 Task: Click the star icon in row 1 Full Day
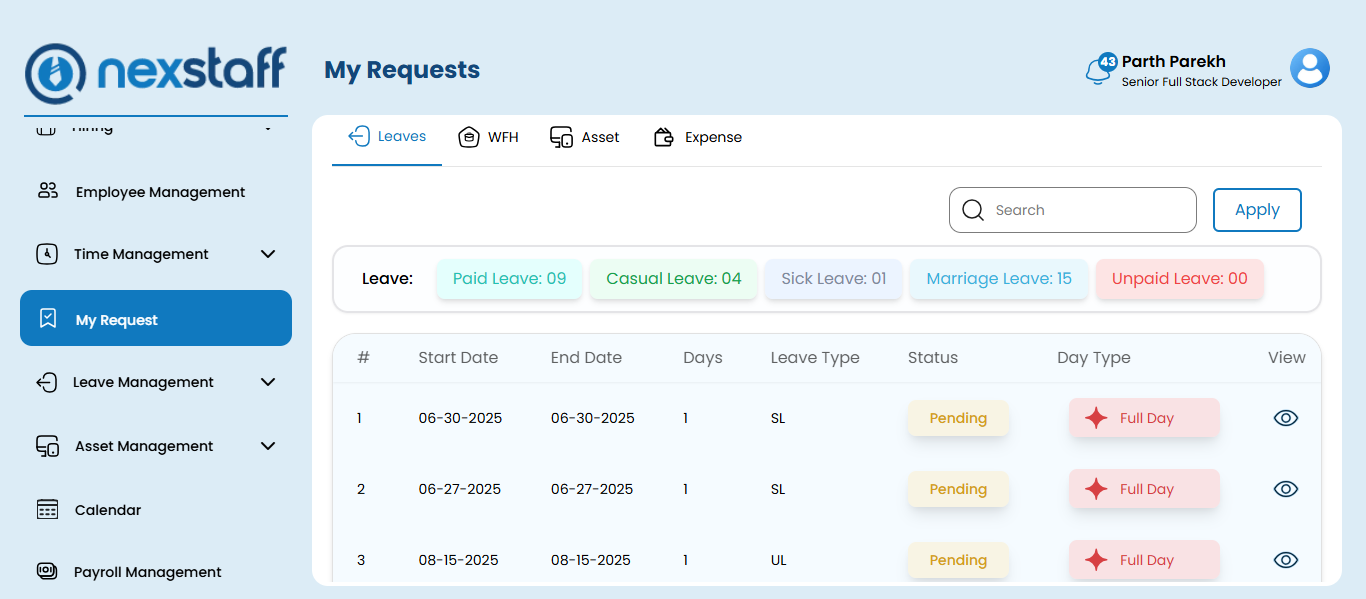click(1096, 418)
